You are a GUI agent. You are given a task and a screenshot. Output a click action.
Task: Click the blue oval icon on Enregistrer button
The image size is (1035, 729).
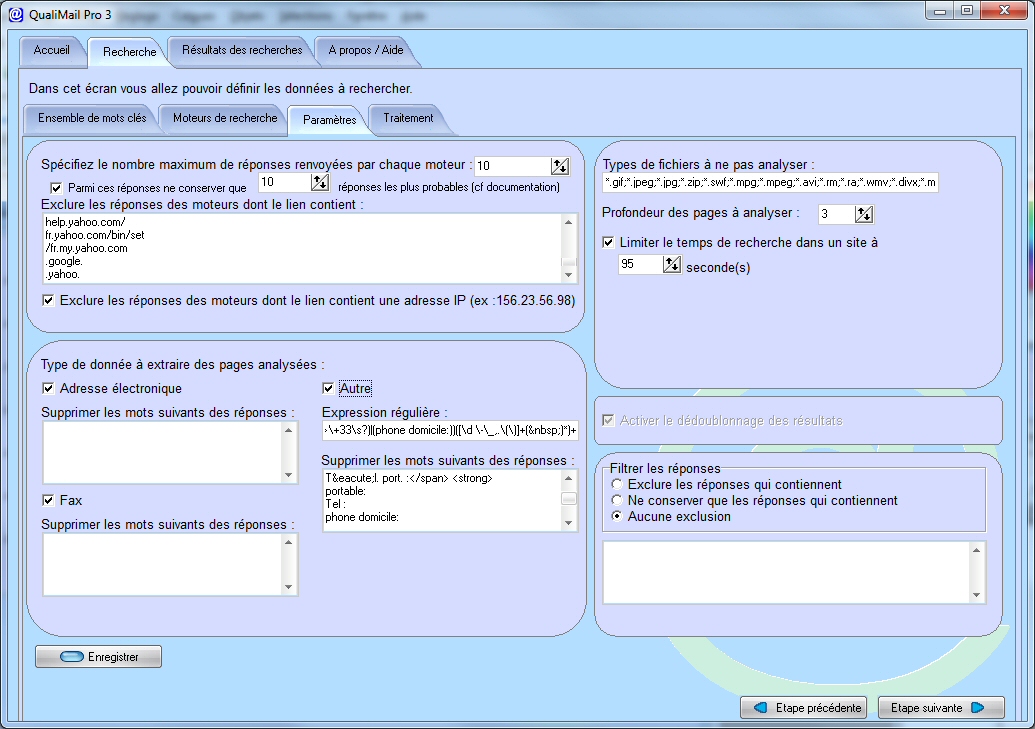[x=71, y=656]
